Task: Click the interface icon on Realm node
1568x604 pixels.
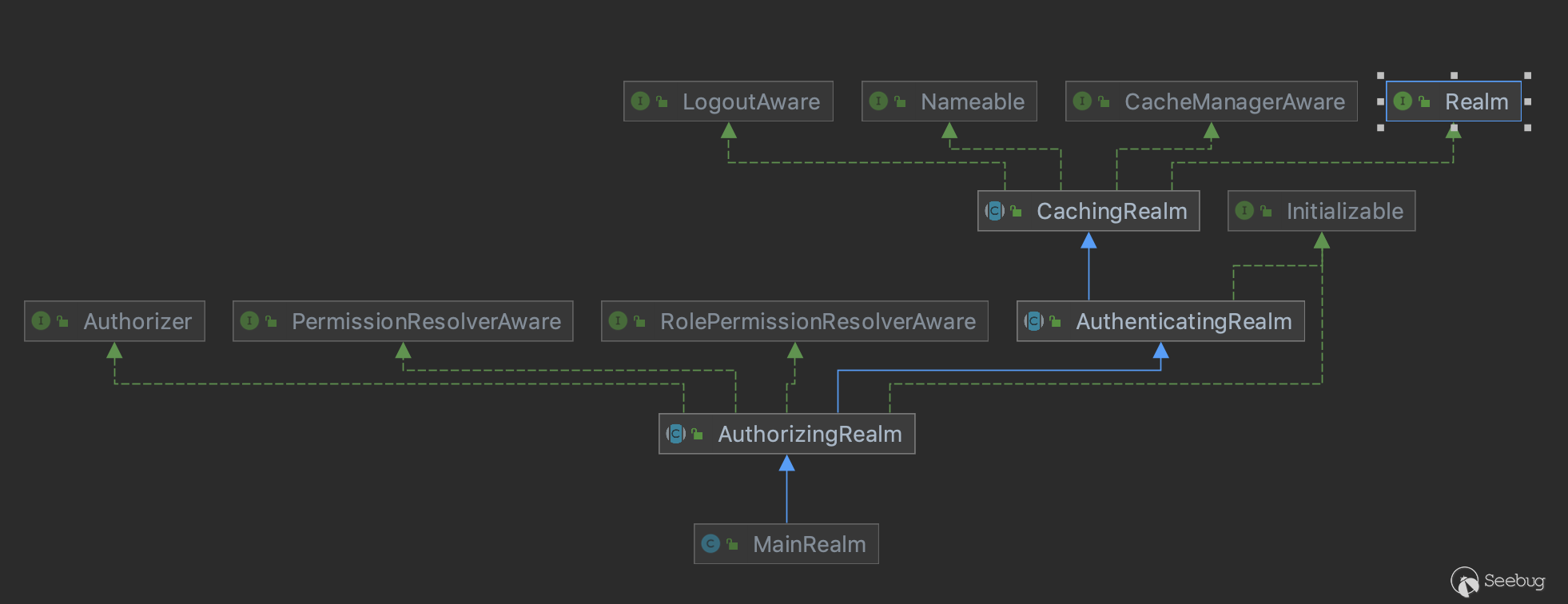Action: point(1403,101)
